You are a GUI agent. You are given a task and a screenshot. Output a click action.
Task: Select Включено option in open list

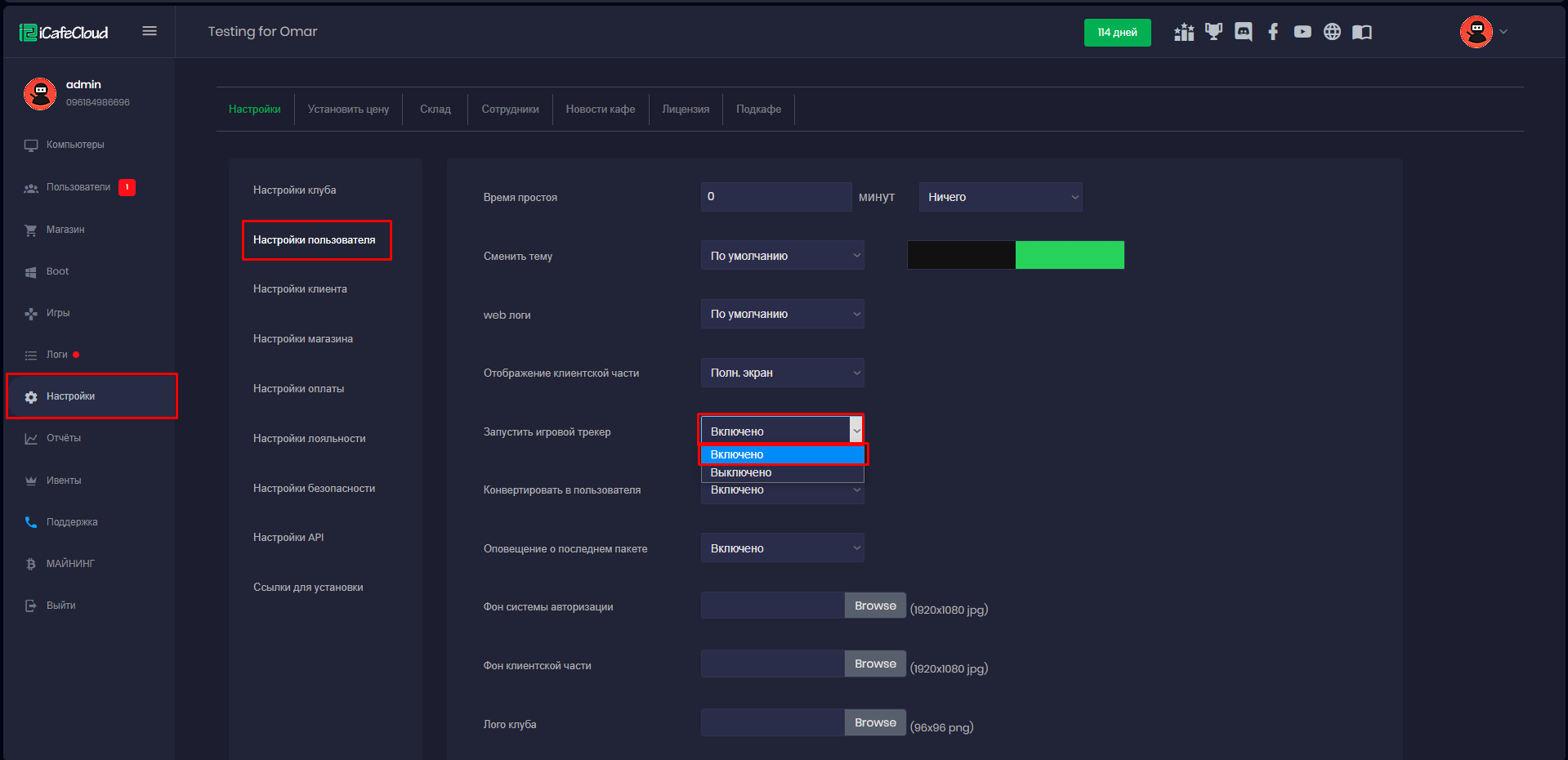pyautogui.click(x=782, y=454)
